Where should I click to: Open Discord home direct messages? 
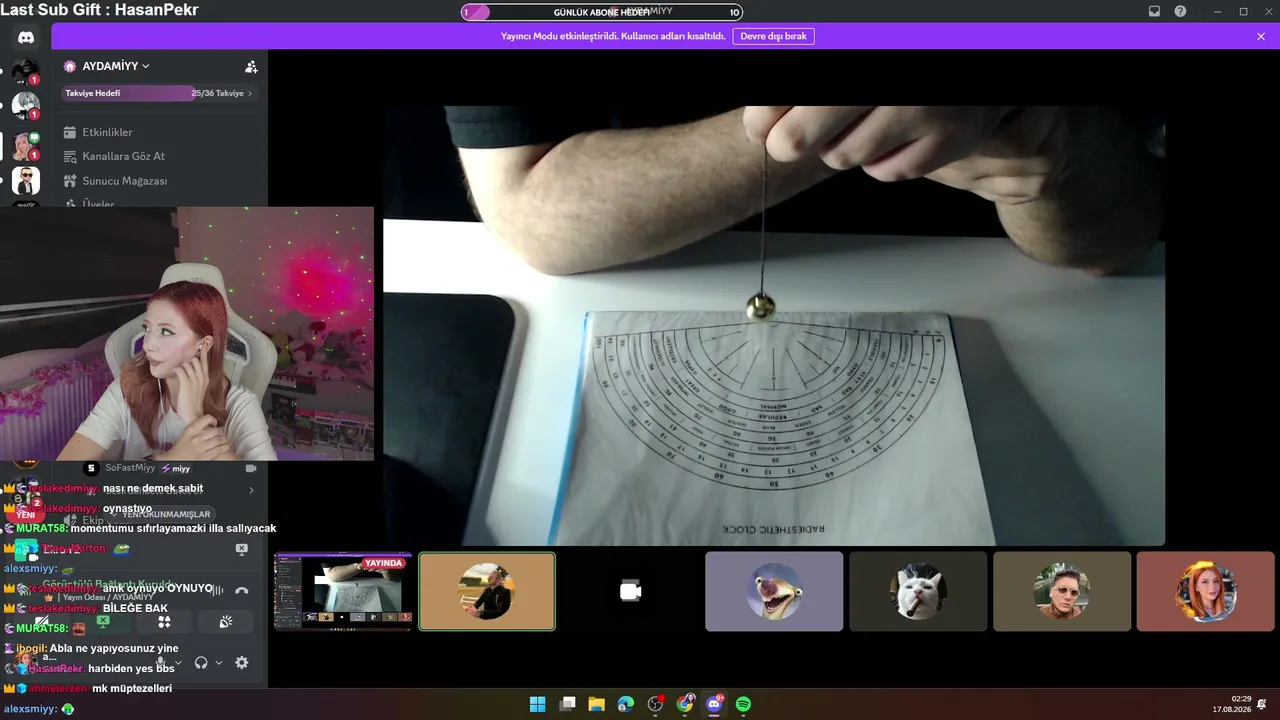pos(26,37)
